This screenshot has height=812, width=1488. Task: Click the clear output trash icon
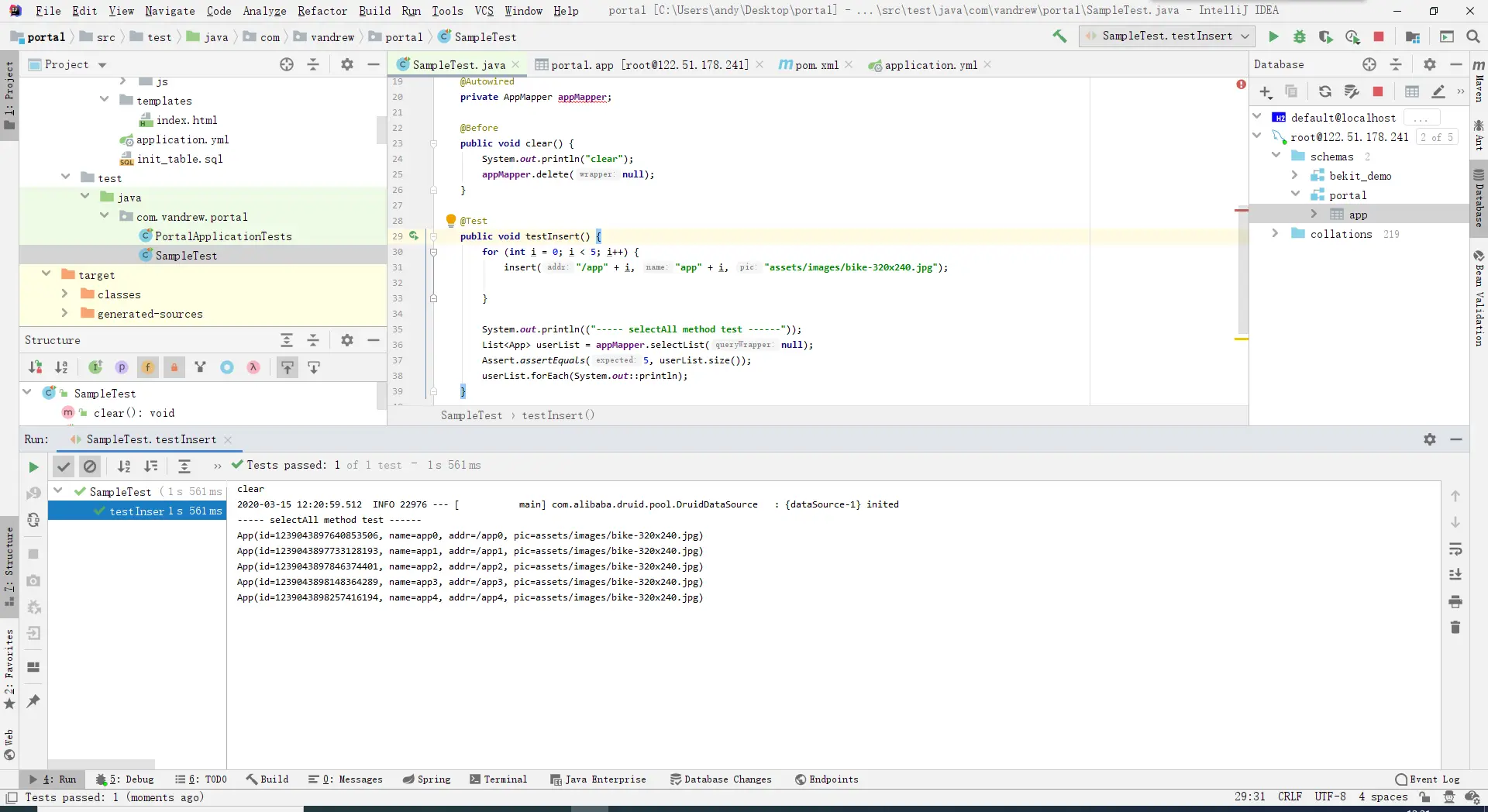pyautogui.click(x=1455, y=628)
